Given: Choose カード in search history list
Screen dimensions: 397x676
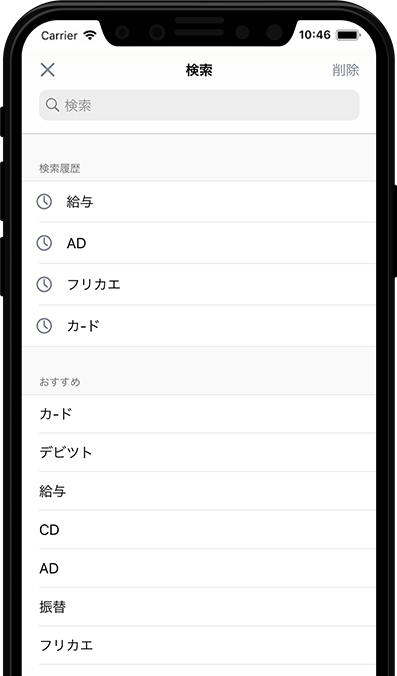Looking at the screenshot, I should 199,326.
